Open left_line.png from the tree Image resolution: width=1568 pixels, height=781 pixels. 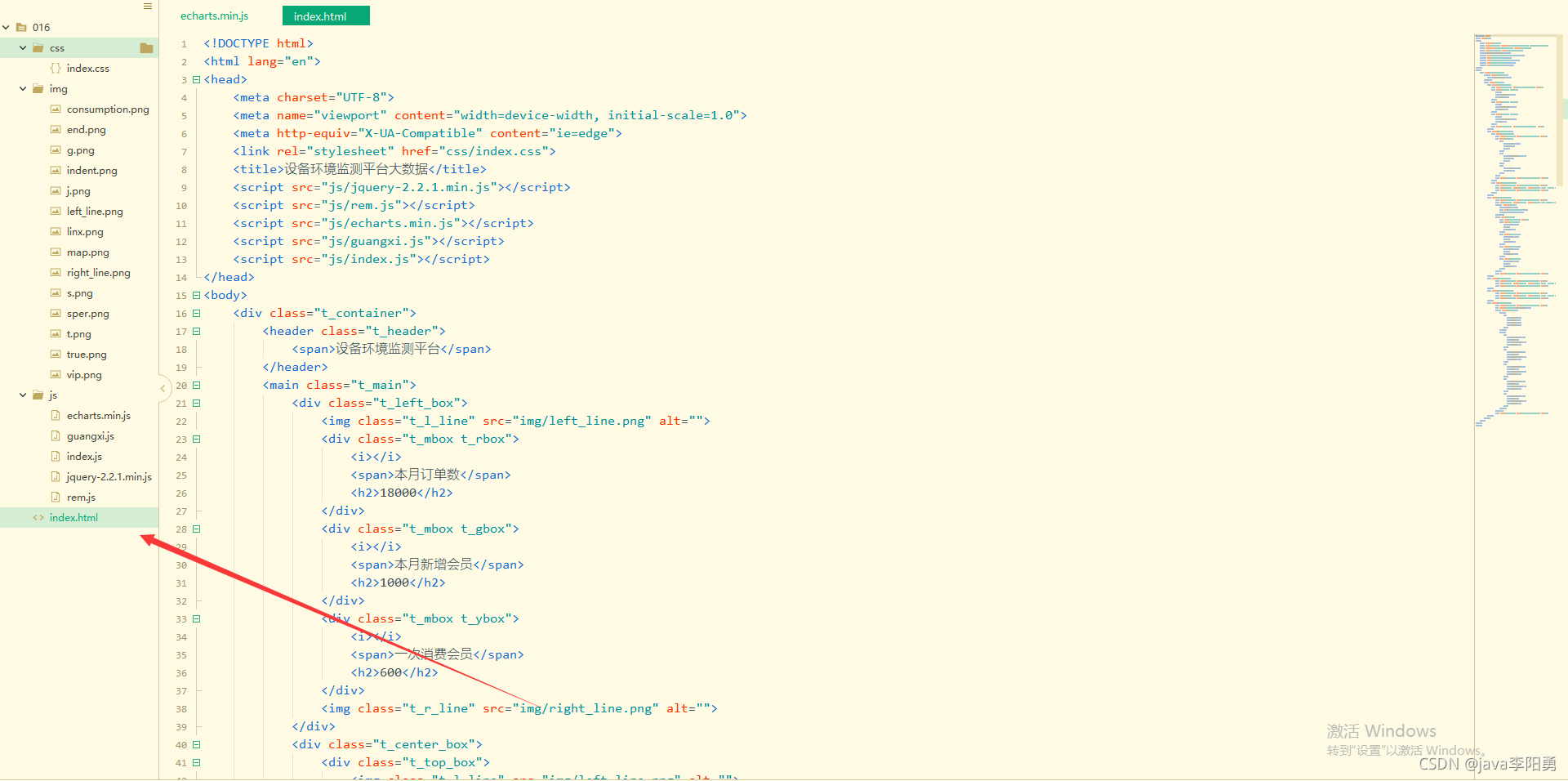(95, 212)
